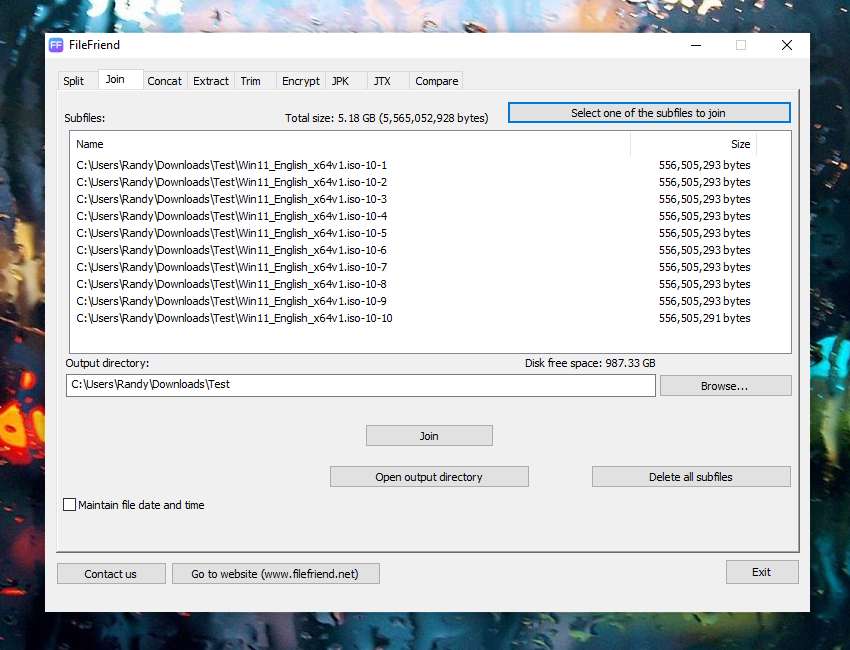
Task: Click the FileFriend app icon in title bar
Action: click(56, 45)
